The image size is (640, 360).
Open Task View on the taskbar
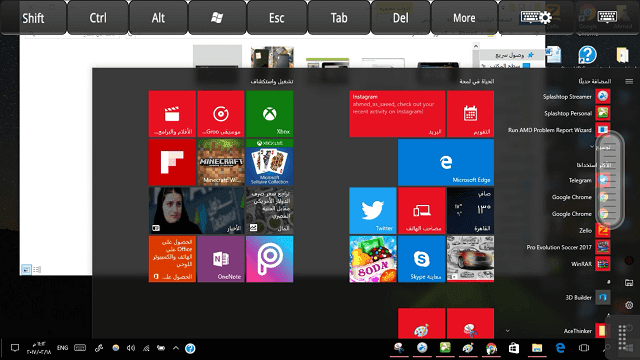click(x=584, y=348)
